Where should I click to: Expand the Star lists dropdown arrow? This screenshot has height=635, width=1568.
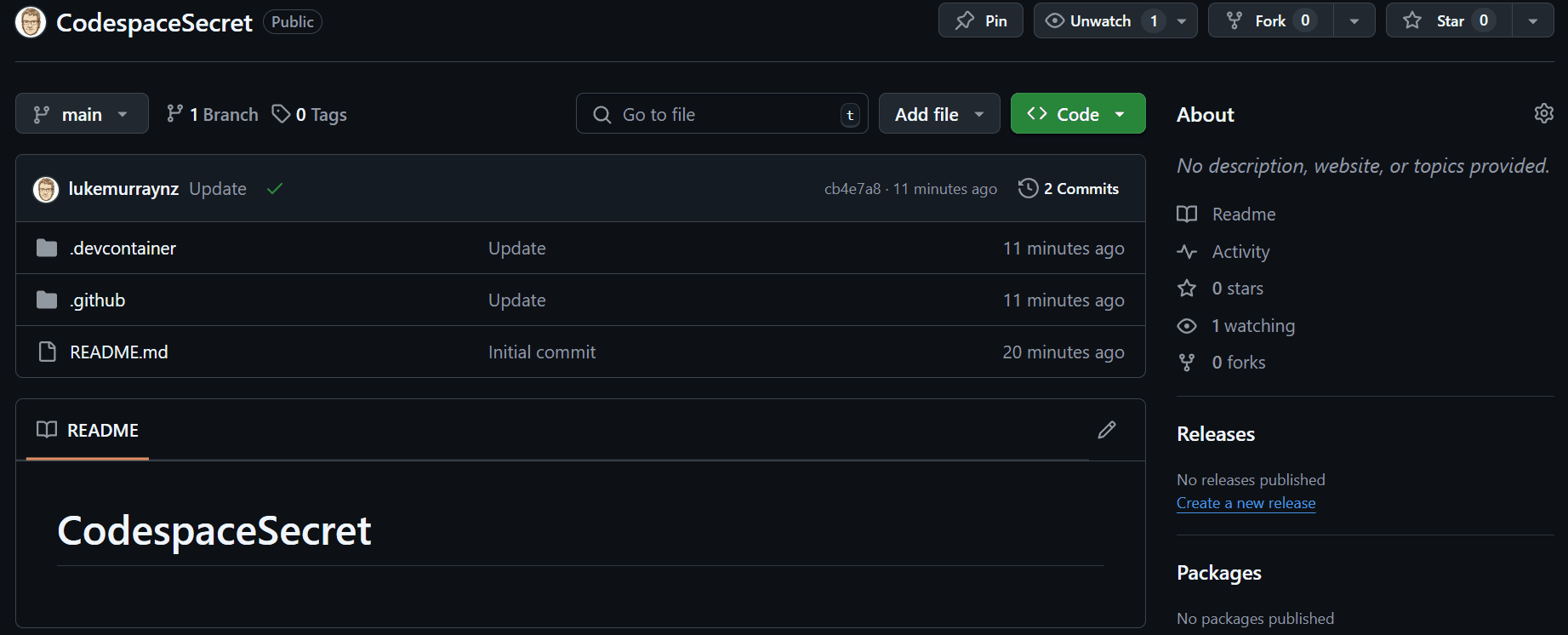[x=1533, y=21]
